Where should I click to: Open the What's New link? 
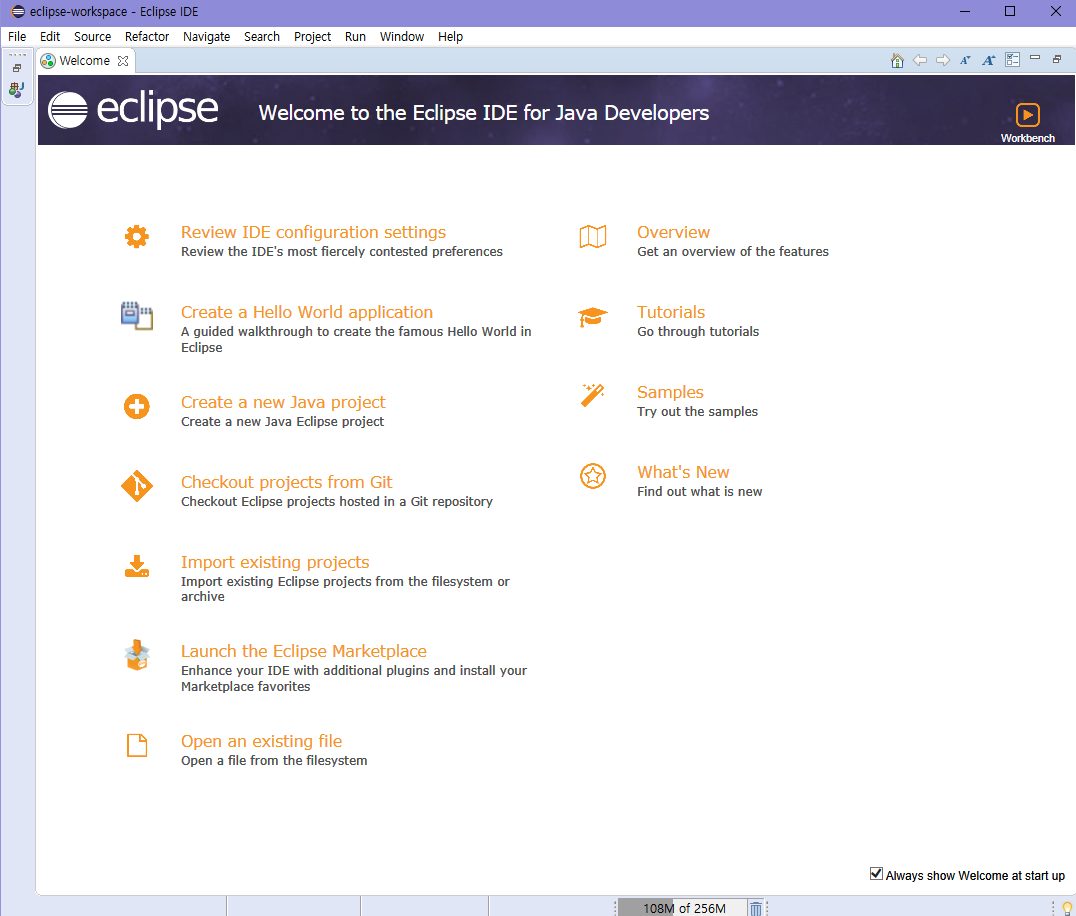pos(683,472)
